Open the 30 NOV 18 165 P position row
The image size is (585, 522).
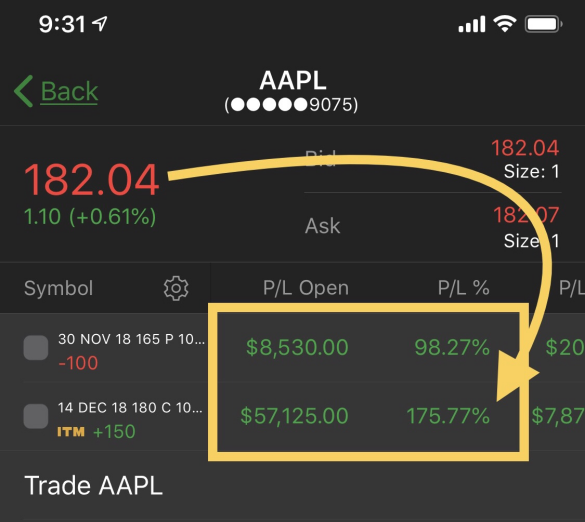tap(292, 347)
